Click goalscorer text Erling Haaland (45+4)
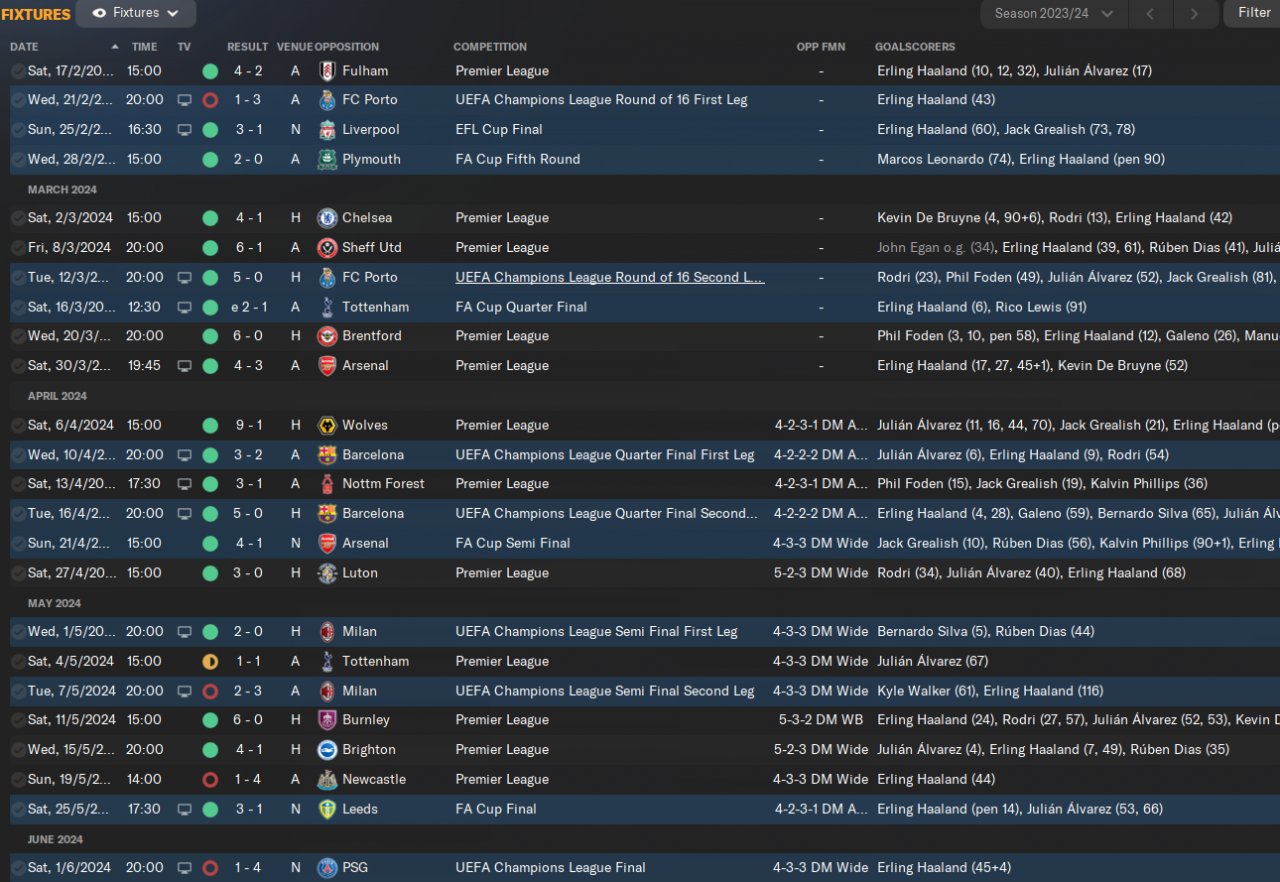The height and width of the screenshot is (882, 1280). click(x=943, y=868)
